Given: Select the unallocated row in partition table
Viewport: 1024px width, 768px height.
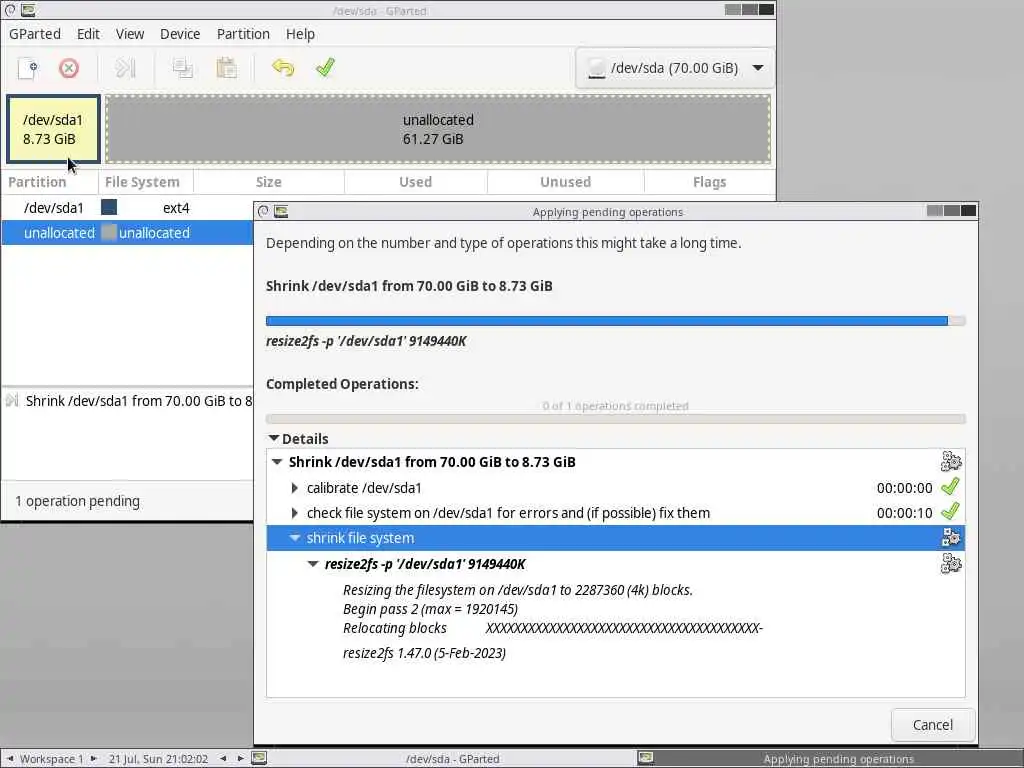Looking at the screenshot, I should (x=127, y=232).
